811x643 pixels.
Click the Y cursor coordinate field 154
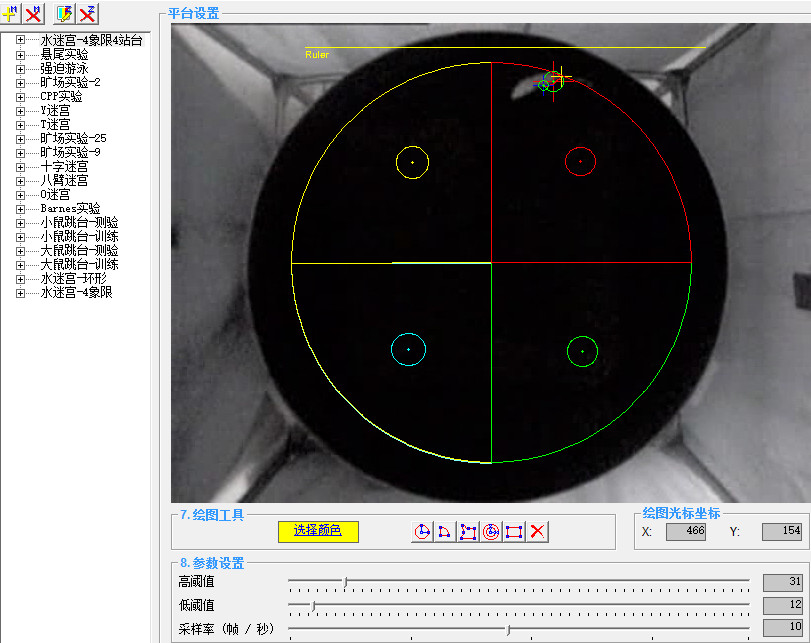782,531
